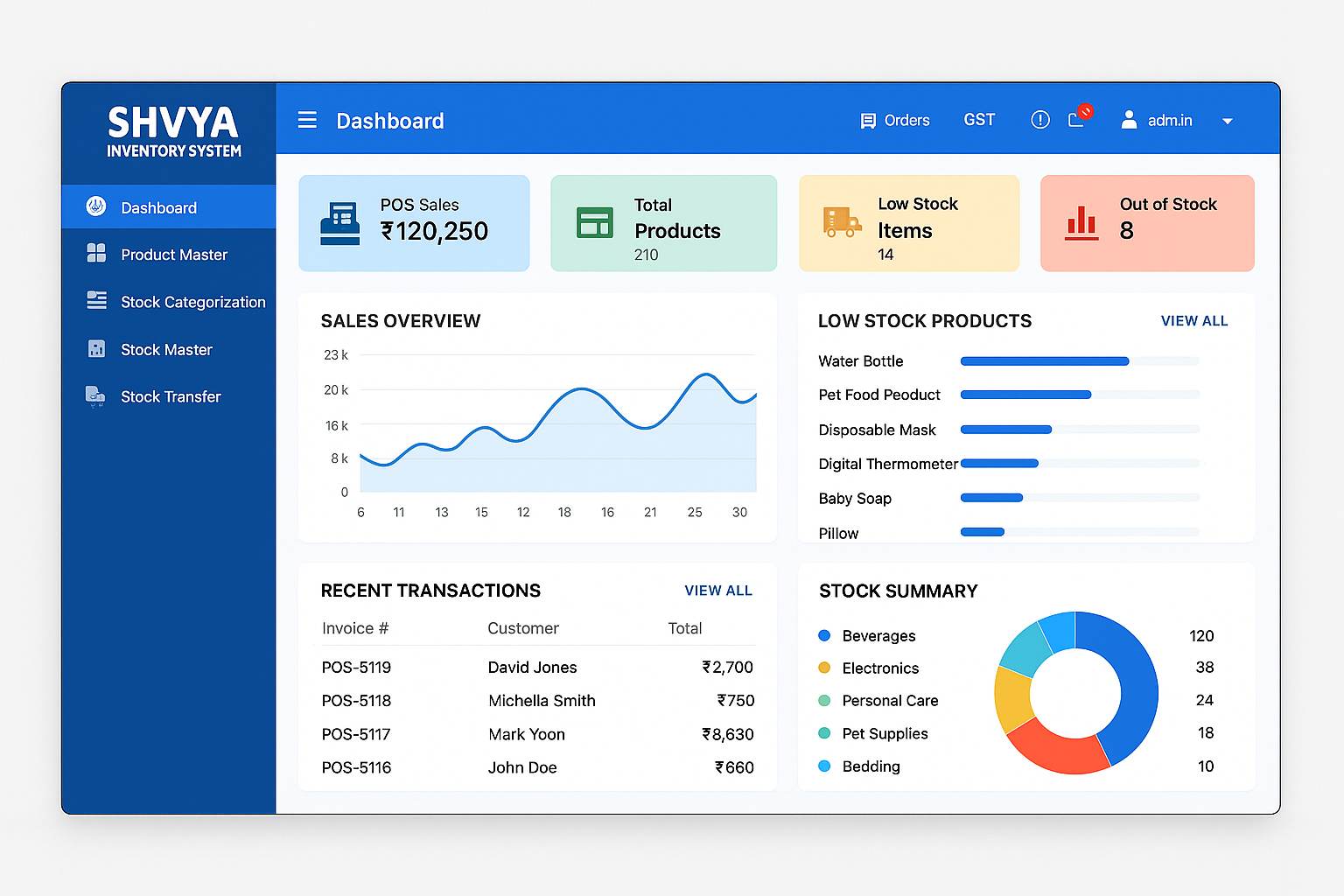
Task: Open Orders from top bar
Action: click(895, 121)
